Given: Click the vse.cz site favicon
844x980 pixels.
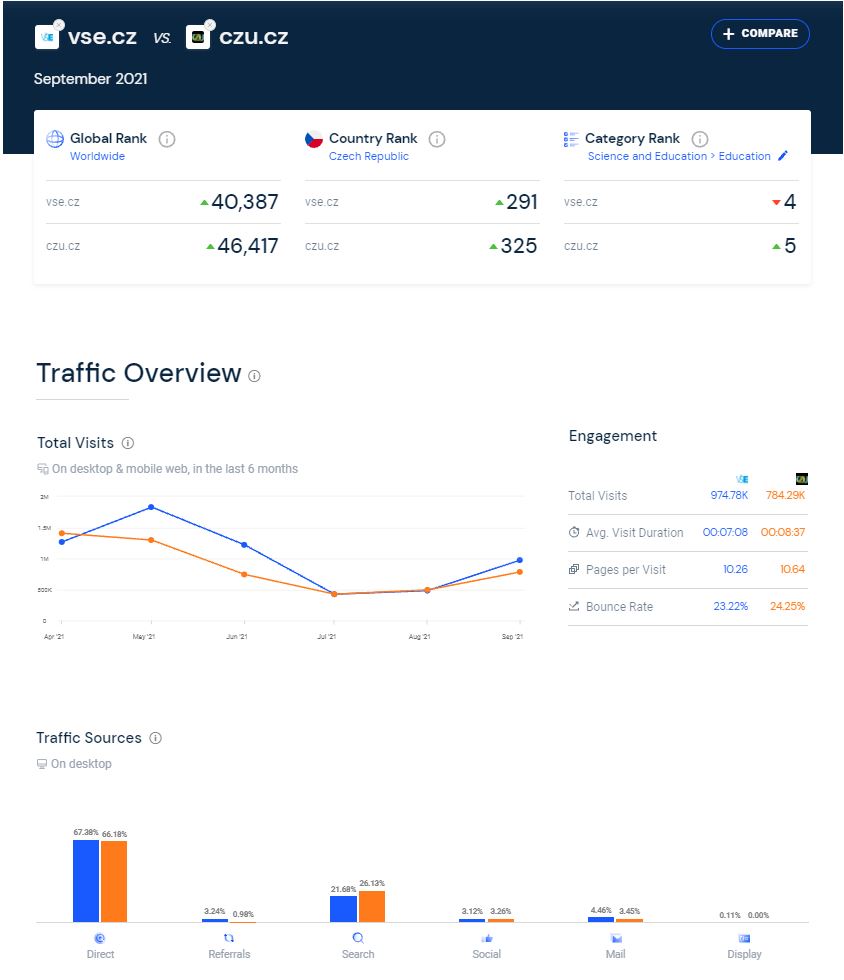Looking at the screenshot, I should tap(46, 38).
